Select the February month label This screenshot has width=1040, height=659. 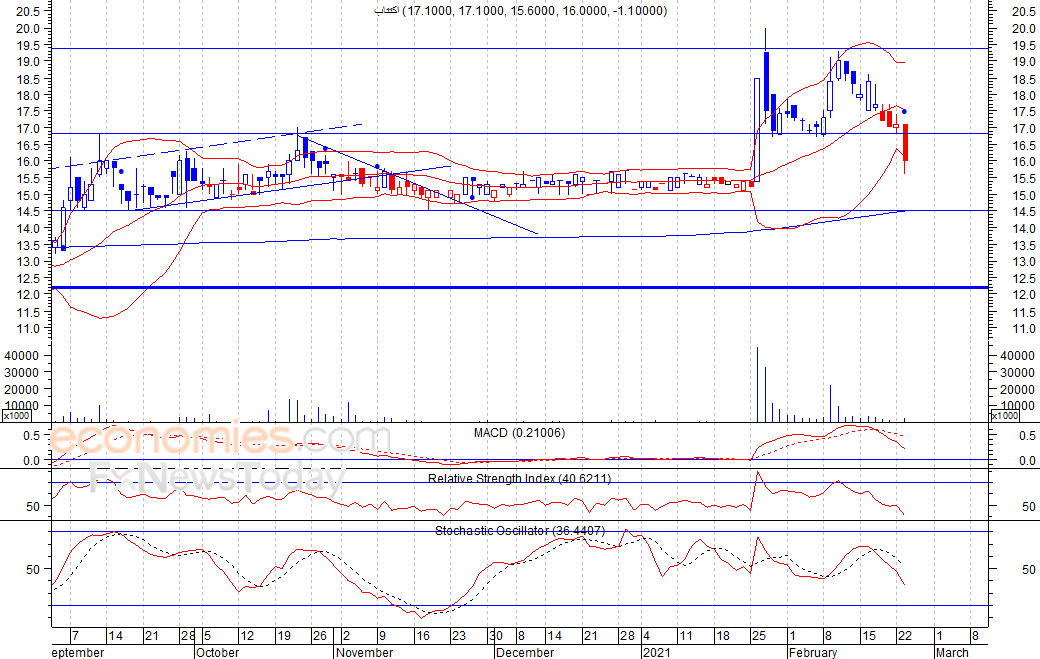pos(813,652)
